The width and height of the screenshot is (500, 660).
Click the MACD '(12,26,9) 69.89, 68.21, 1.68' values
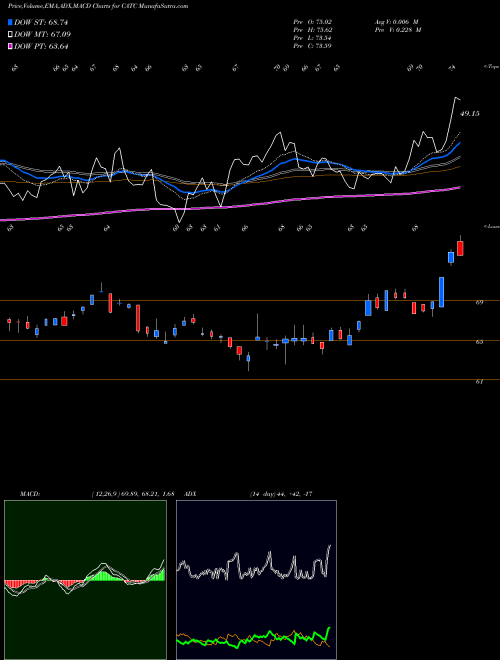tap(133, 494)
